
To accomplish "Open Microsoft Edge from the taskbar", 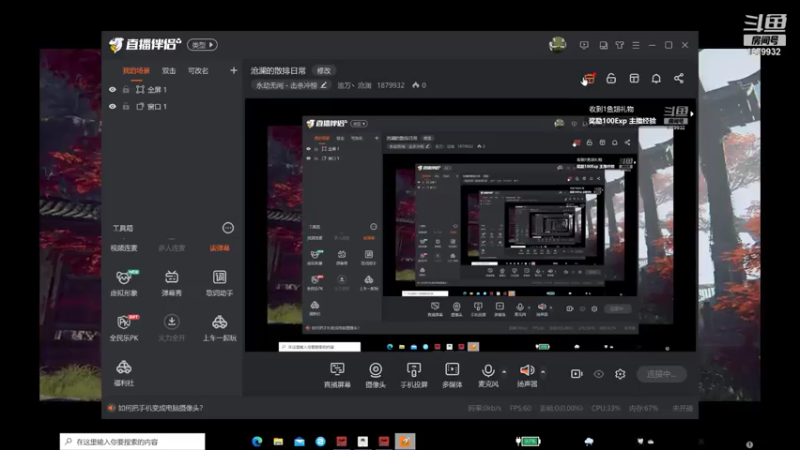I will (257, 442).
